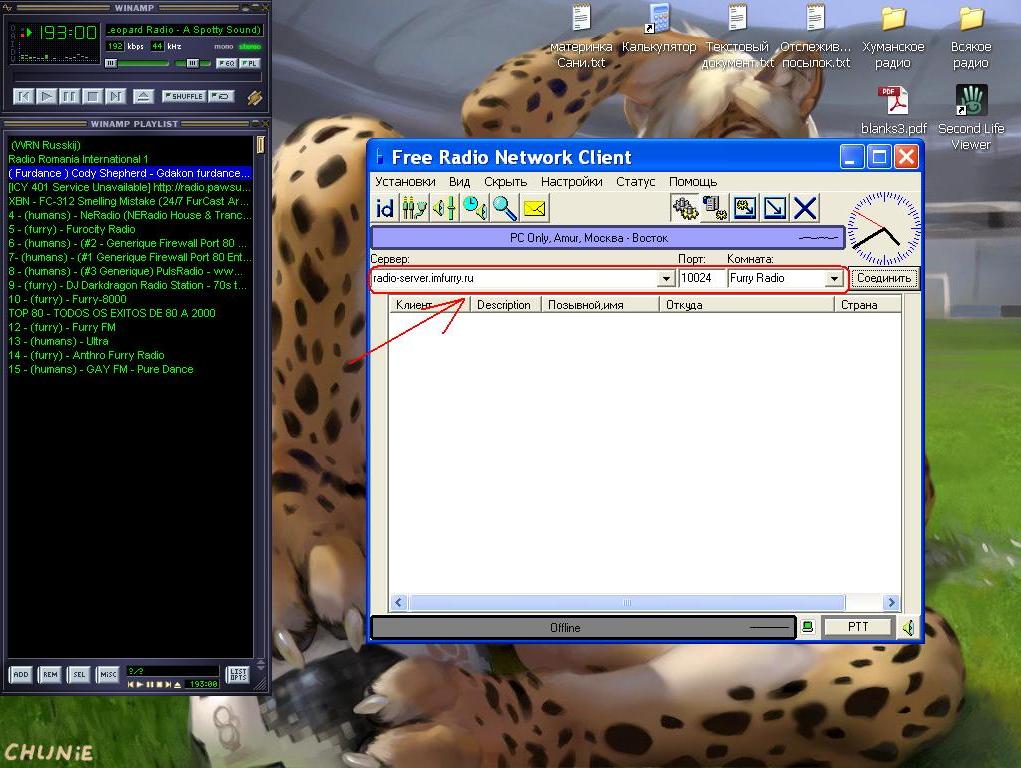Expand the Сервер server address dropdown

666,279
